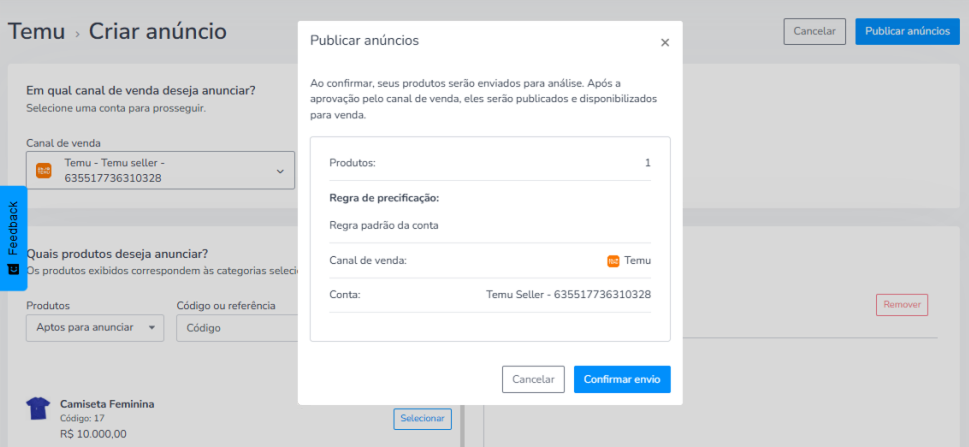Close the Publicar anúncios dialog with X
This screenshot has width=969, height=447.
click(x=665, y=43)
